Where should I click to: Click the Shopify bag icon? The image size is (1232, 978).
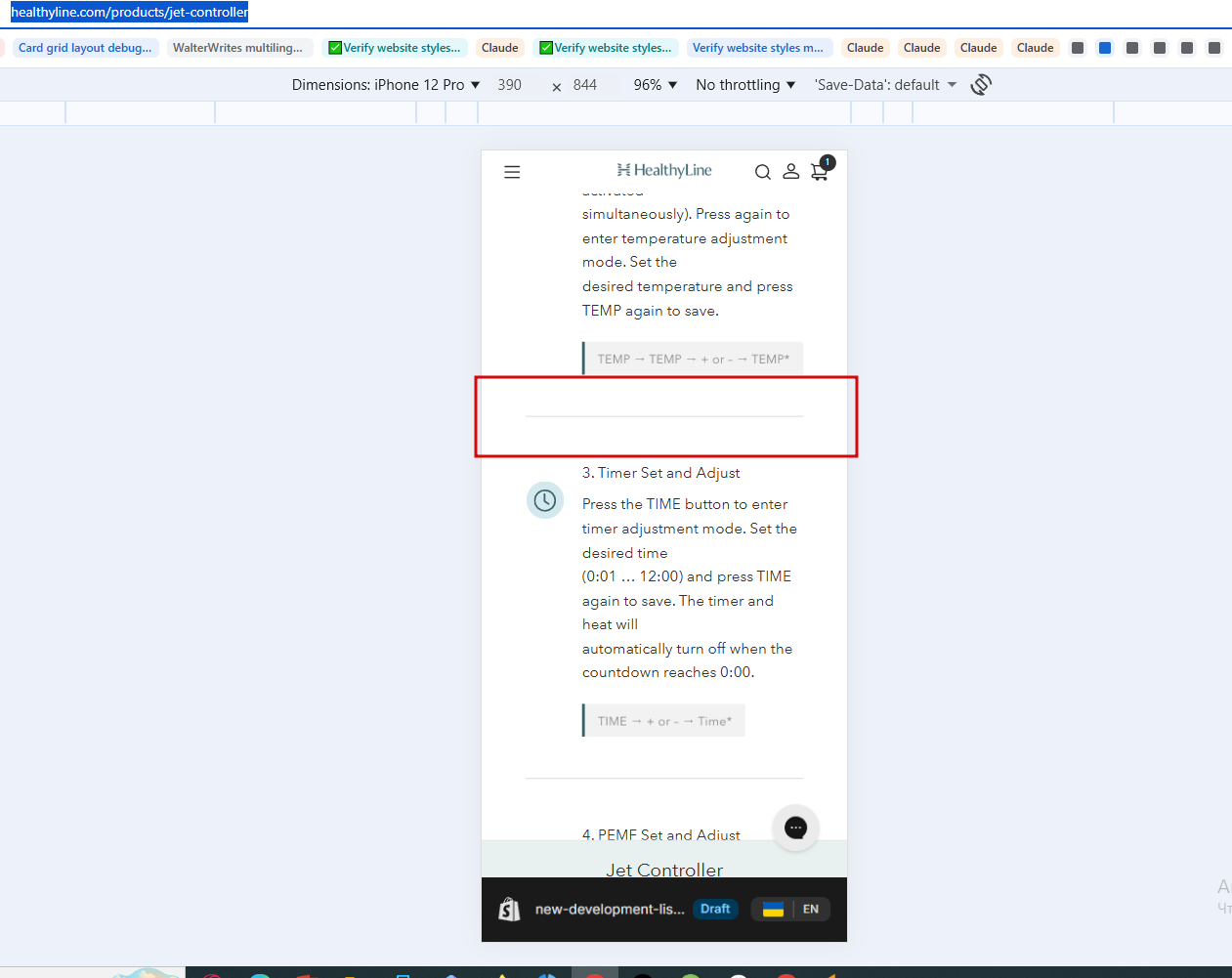pyautogui.click(x=509, y=910)
